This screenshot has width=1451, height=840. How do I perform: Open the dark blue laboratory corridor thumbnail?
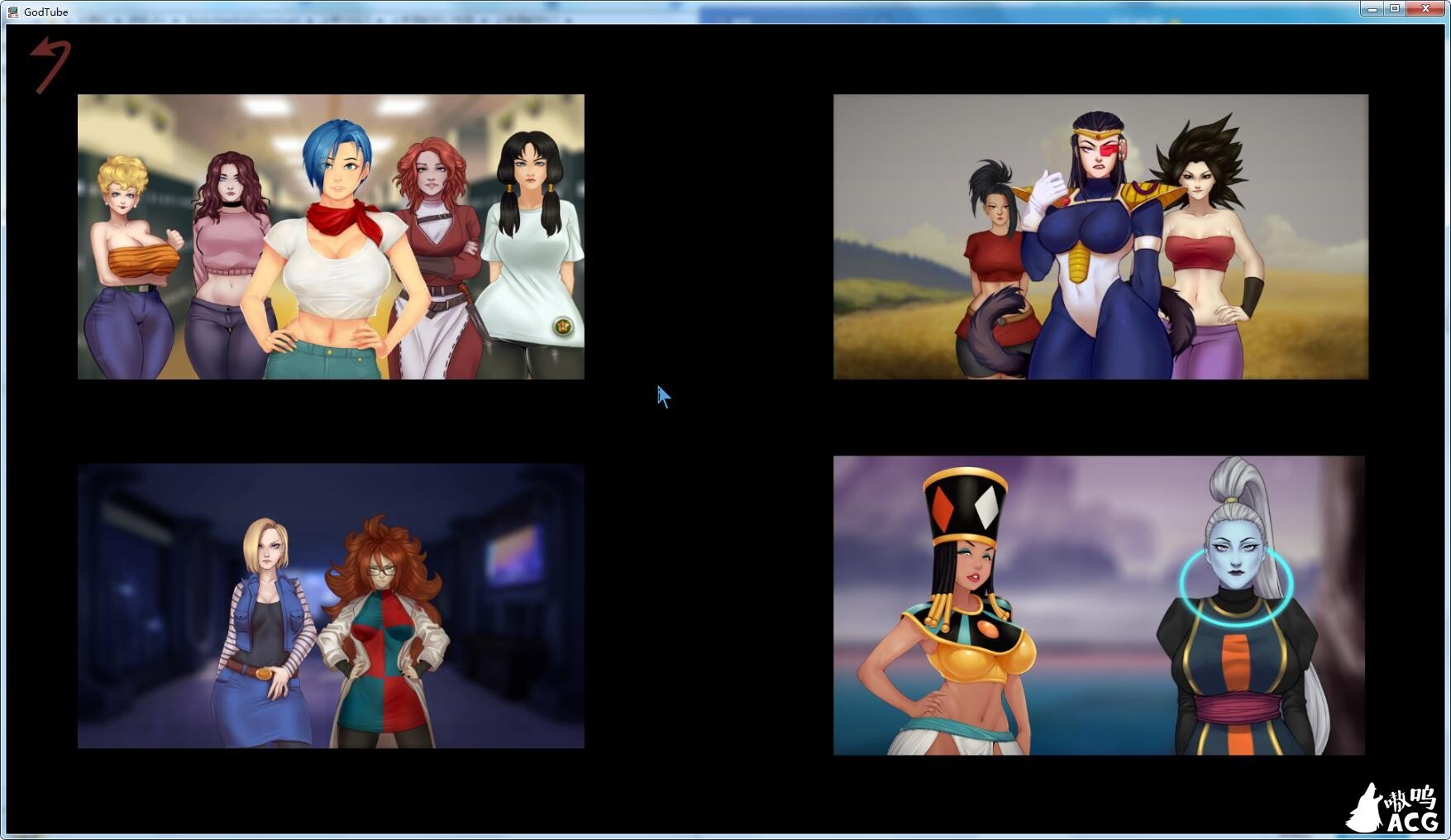(331, 605)
